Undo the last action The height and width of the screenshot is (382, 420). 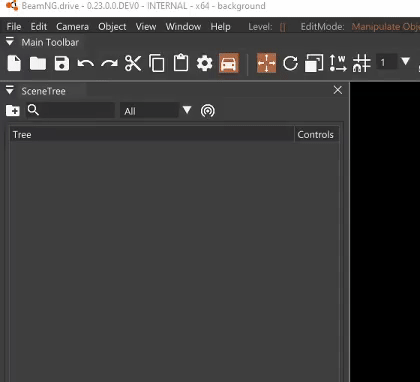[85, 63]
